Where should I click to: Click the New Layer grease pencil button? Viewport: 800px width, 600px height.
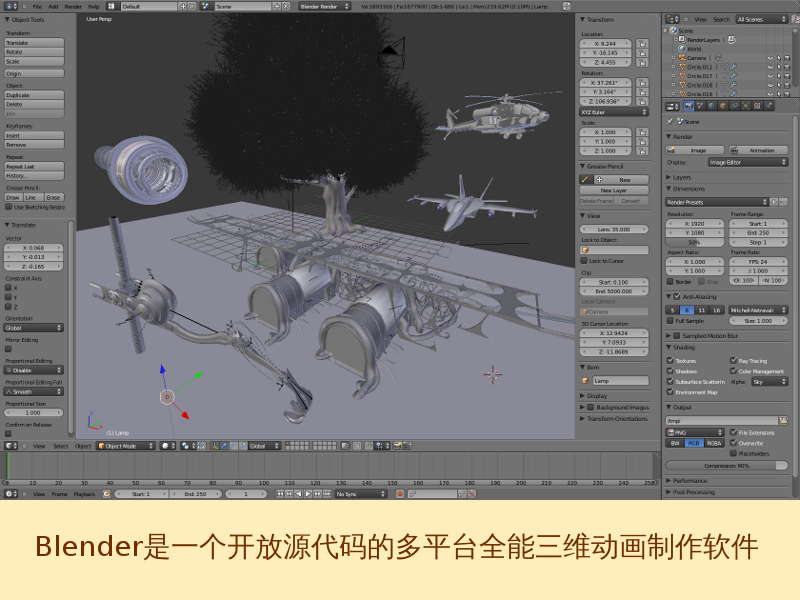614,190
